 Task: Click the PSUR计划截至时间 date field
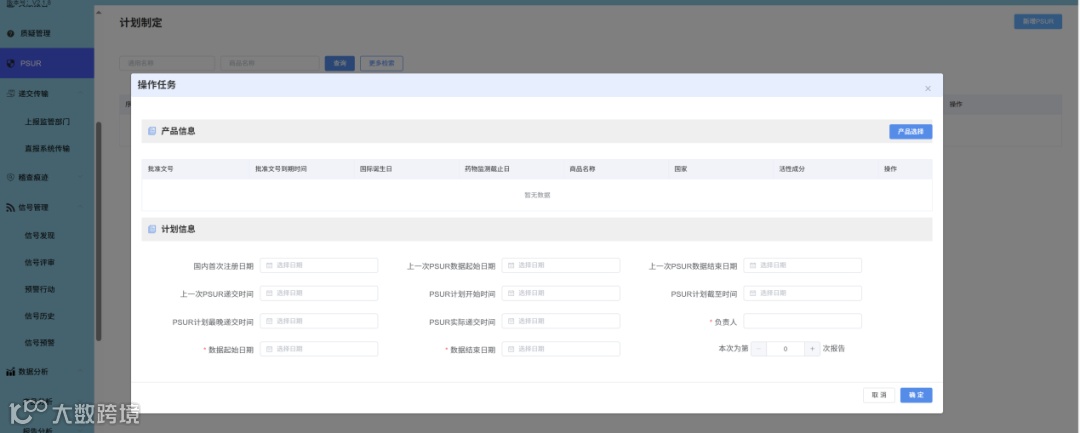pyautogui.click(x=802, y=293)
